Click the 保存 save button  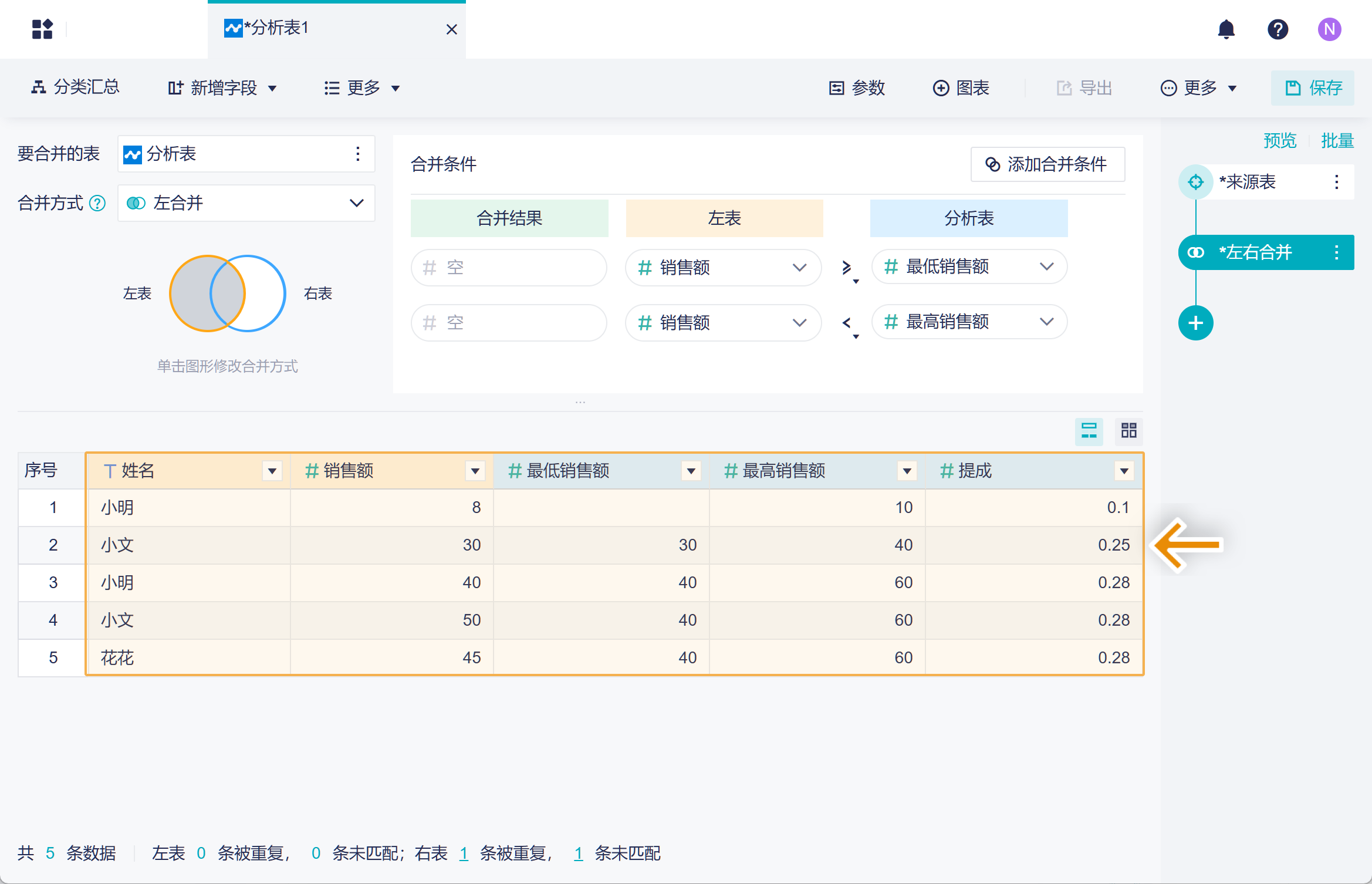point(1312,88)
